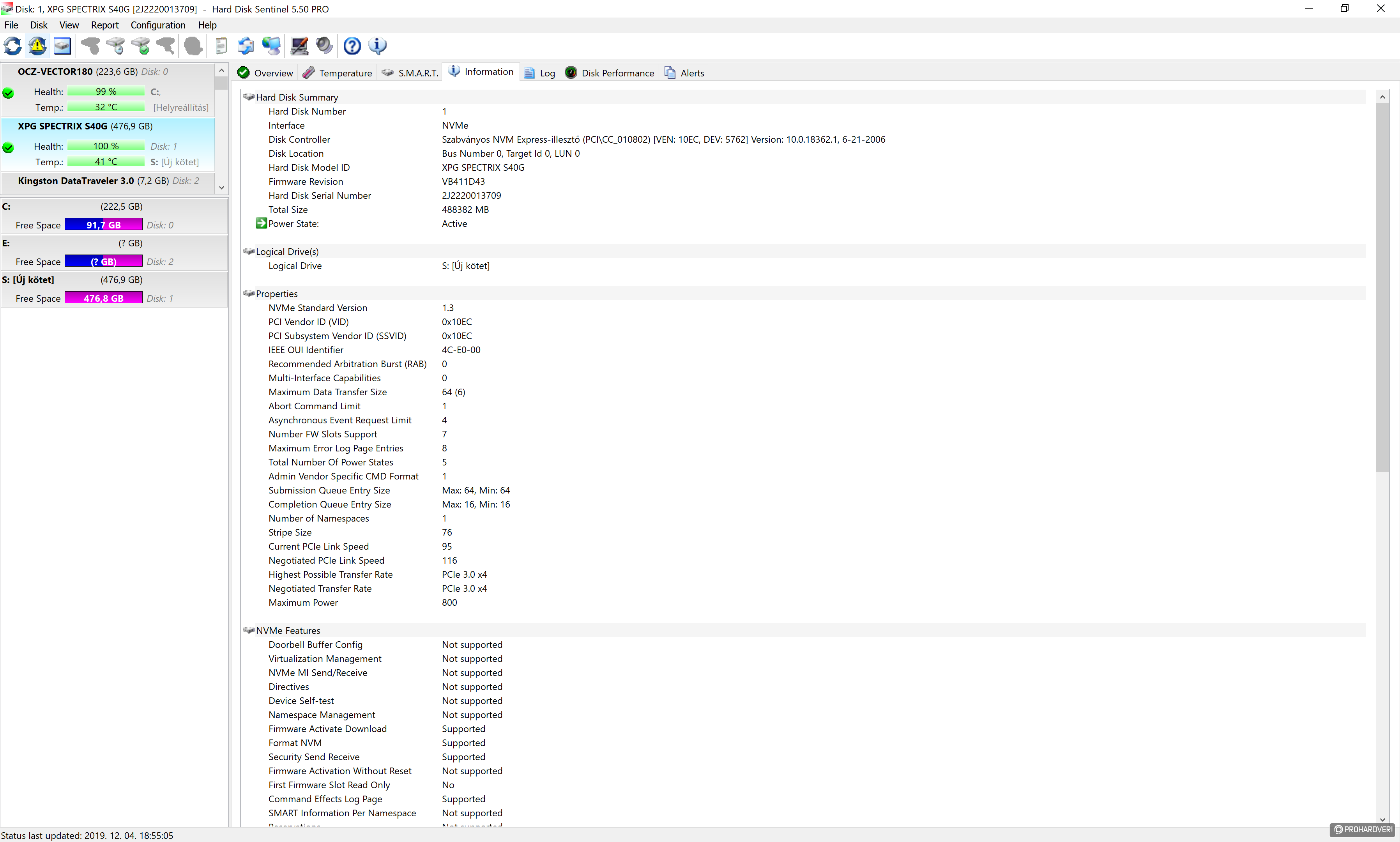The image size is (1400, 842).
Task: Click the grey round blob toolbar icon
Action: click(193, 46)
